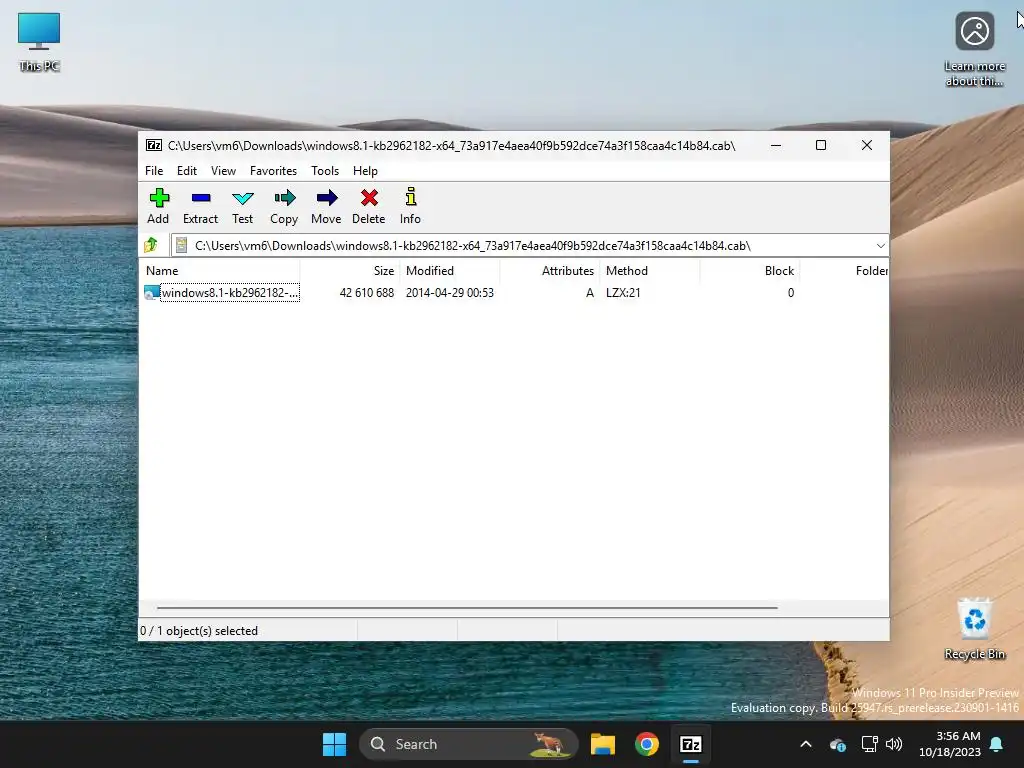Open the Windows Start menu
Viewport: 1024px width, 768px height.
(x=334, y=744)
